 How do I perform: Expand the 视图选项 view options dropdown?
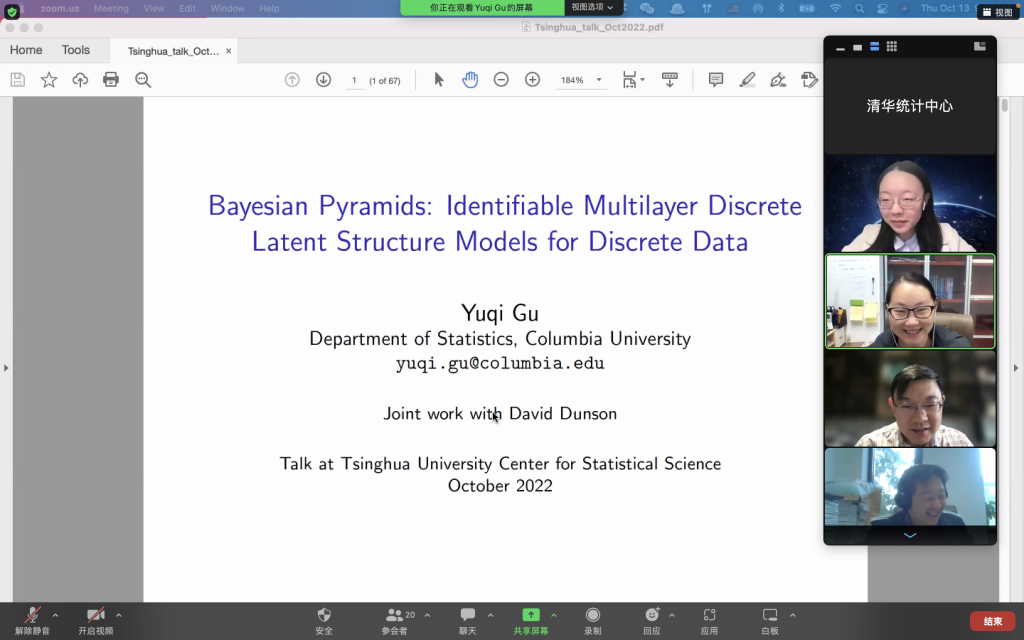tap(592, 7)
